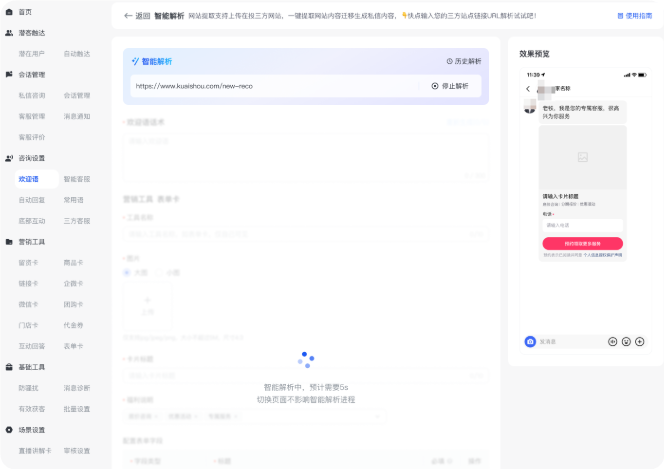Image resolution: width=664 pixels, height=469 pixels.
Task: Click the 潜客触达 people icon
Action: [9, 33]
